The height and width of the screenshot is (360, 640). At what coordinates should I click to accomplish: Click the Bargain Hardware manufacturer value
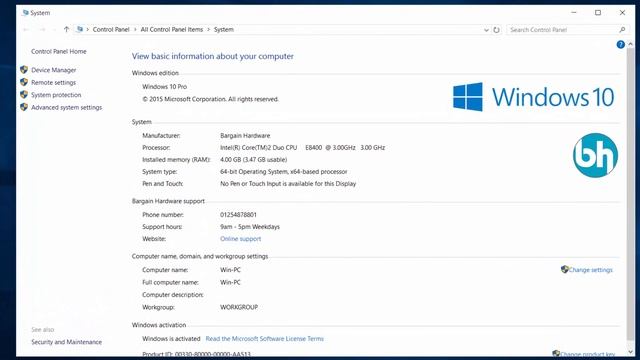tap(245, 136)
